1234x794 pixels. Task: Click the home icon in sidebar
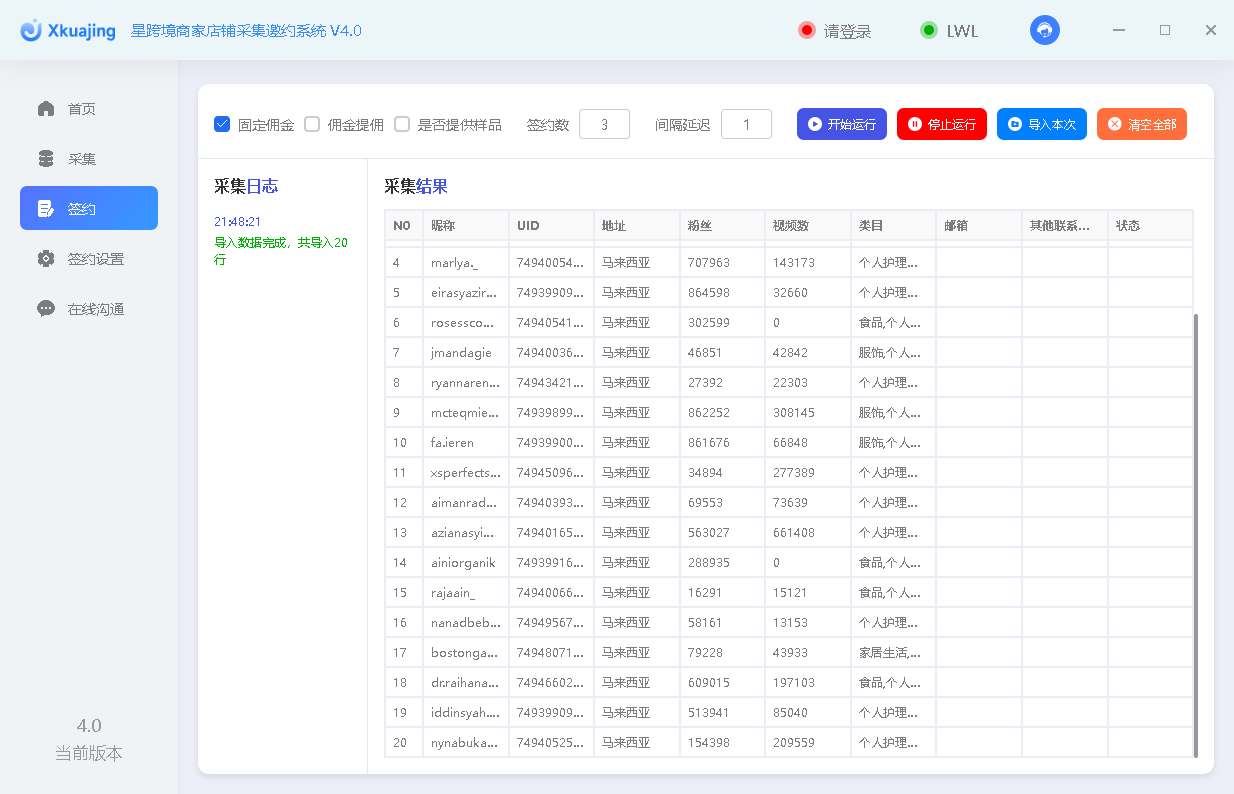tap(46, 109)
